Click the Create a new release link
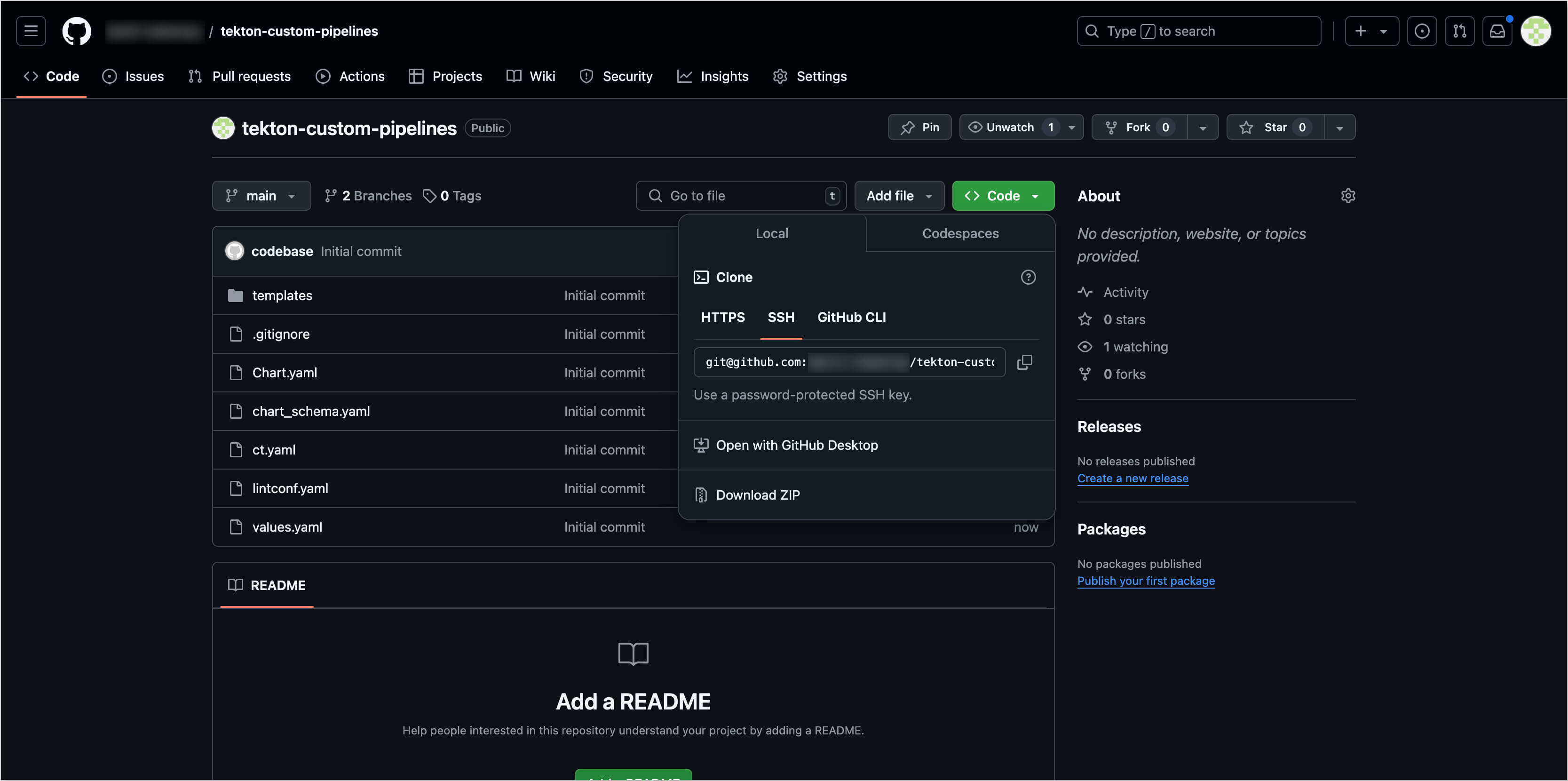 click(x=1133, y=478)
